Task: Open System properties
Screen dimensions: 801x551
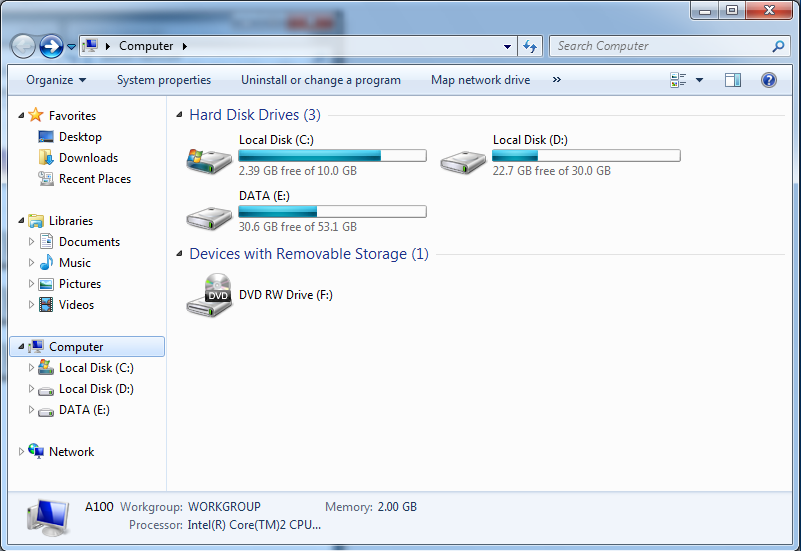Action: (163, 80)
